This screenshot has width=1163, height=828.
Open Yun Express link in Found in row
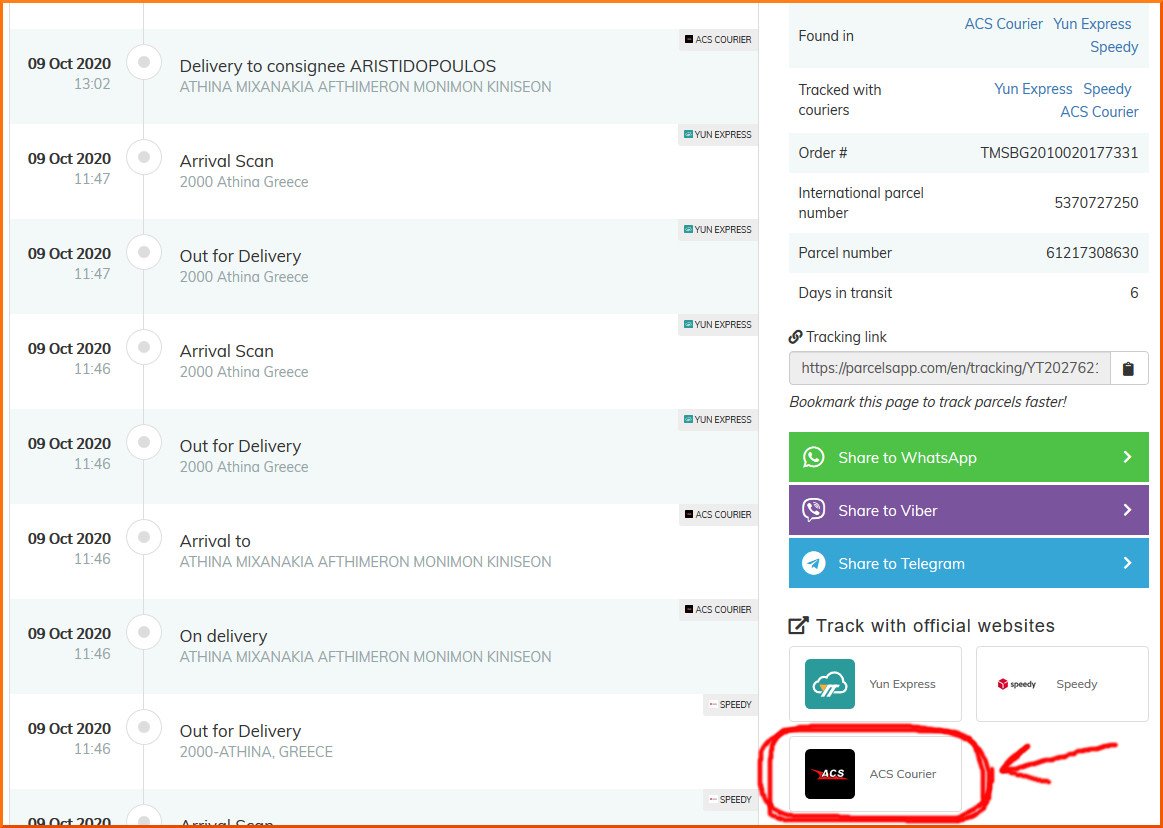pos(1092,24)
